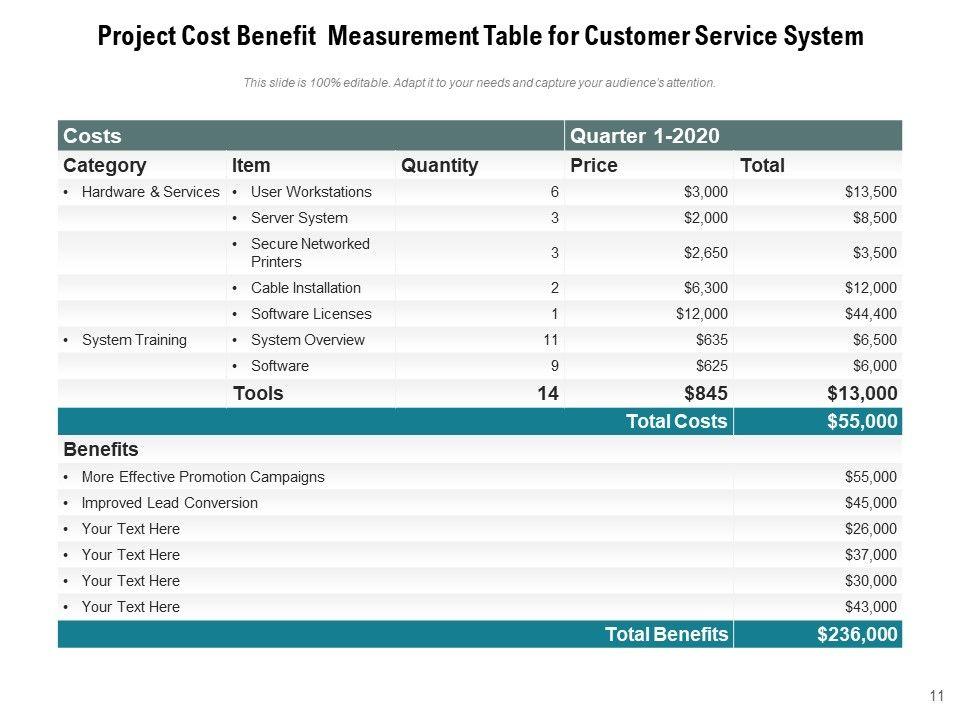This screenshot has height=720, width=960.
Task: Select the $30,000 benefit value
Action: point(871,581)
